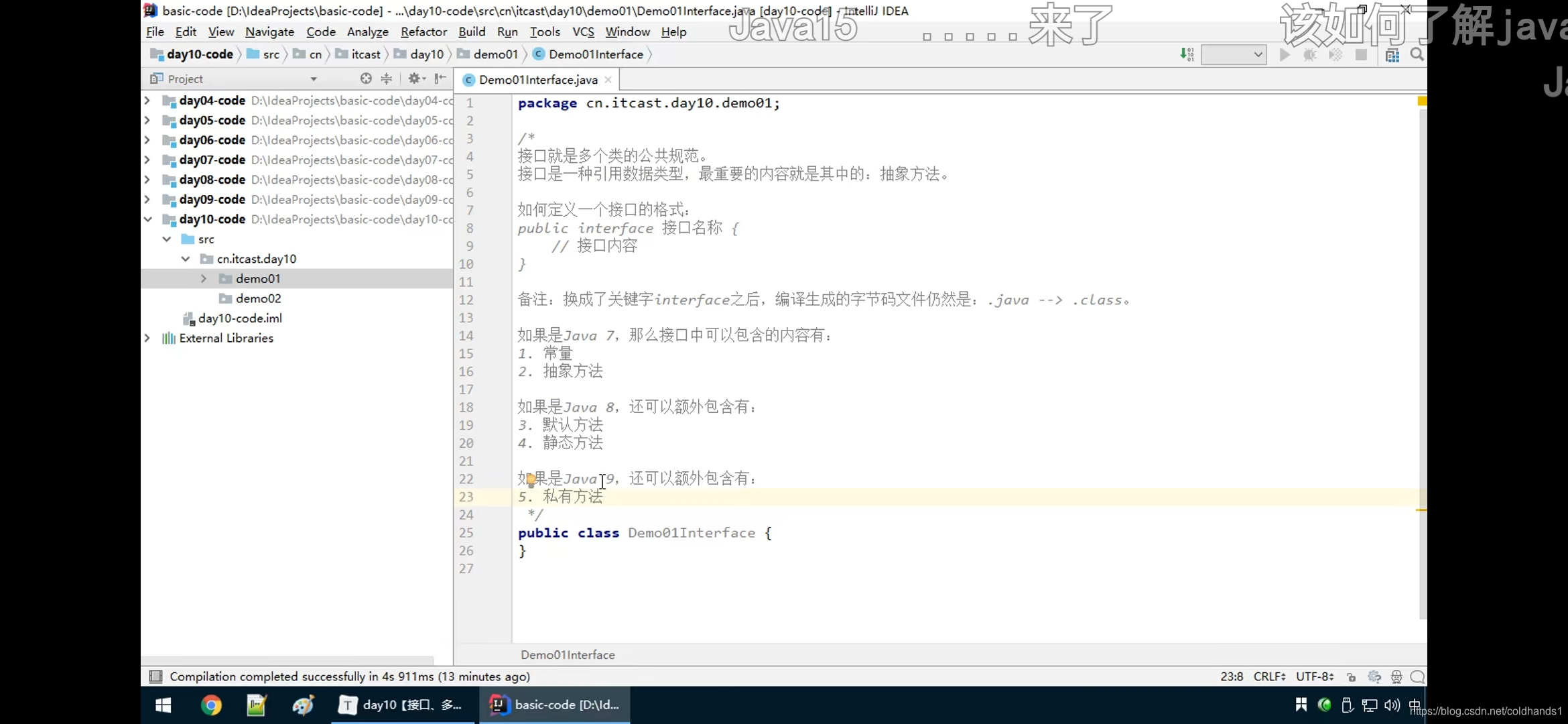Click Demo01Interface in the breadcrumb bar
The height and width of the screenshot is (724, 1568).
[588, 54]
